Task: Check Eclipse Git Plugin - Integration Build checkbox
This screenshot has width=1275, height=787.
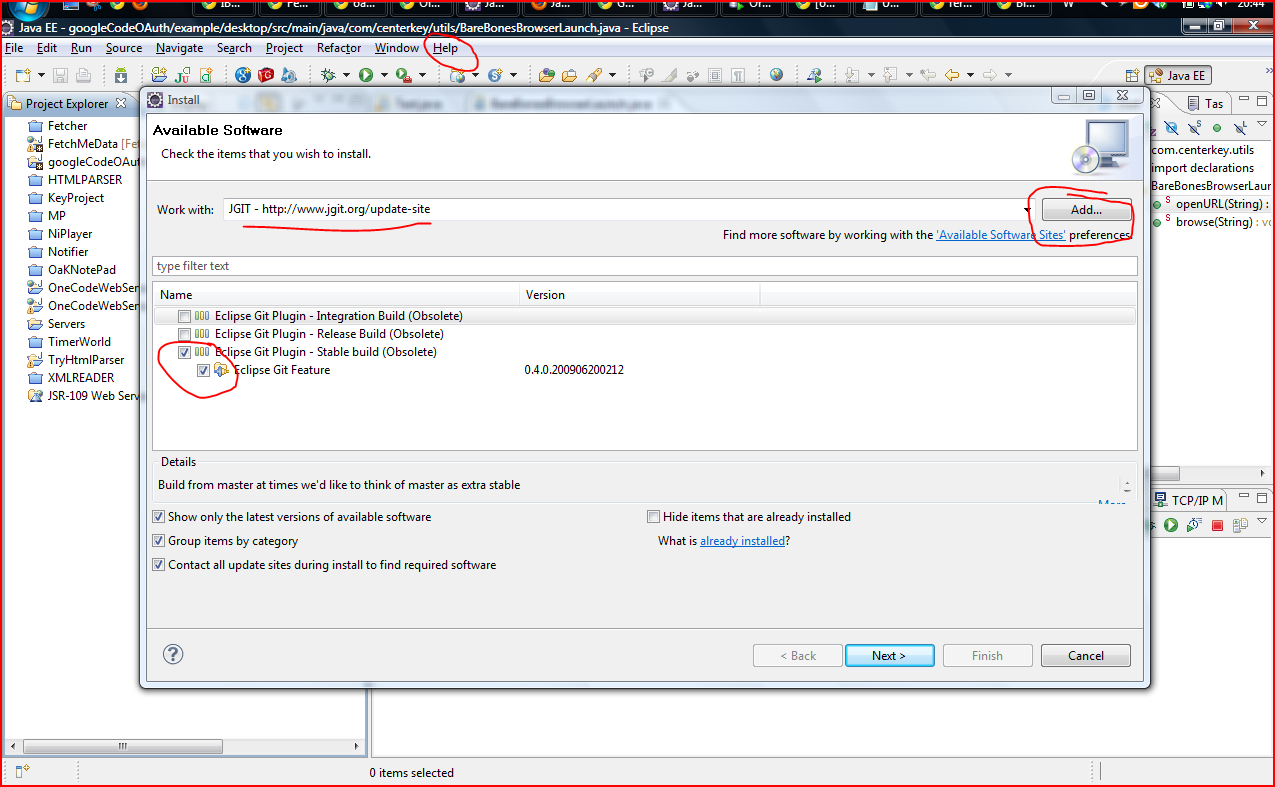Action: pos(184,316)
